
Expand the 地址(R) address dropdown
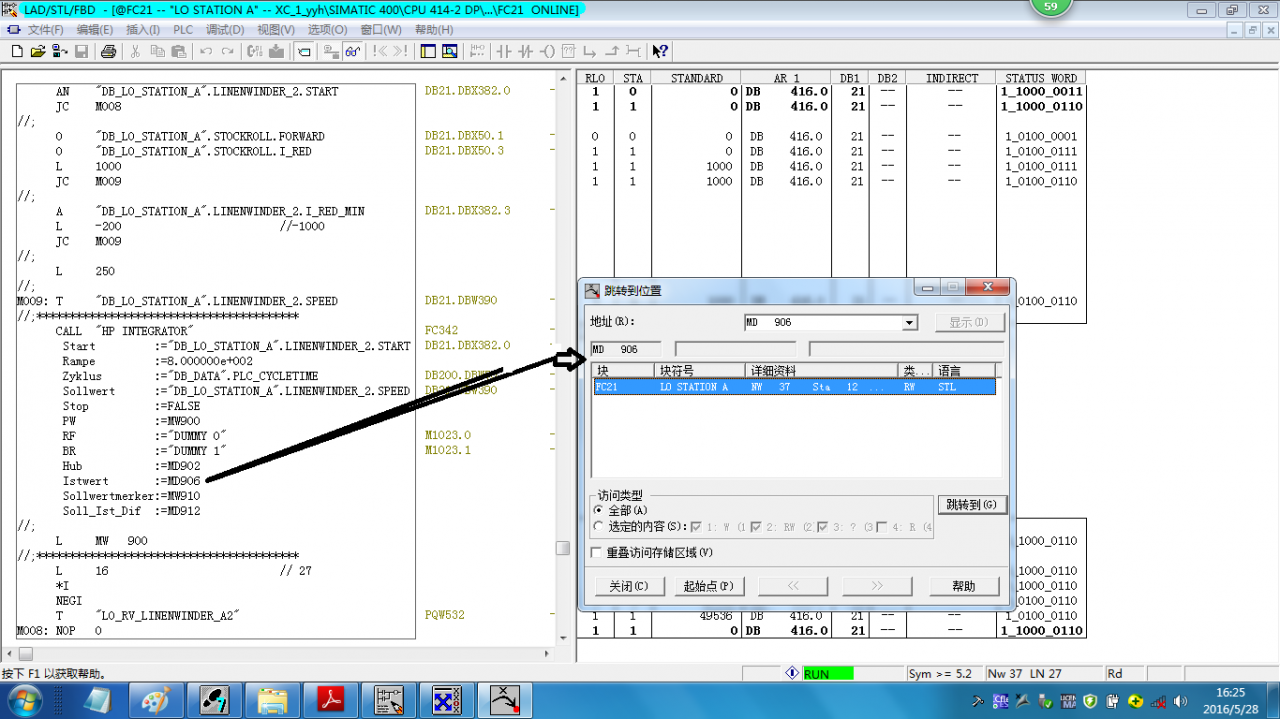[x=909, y=323]
